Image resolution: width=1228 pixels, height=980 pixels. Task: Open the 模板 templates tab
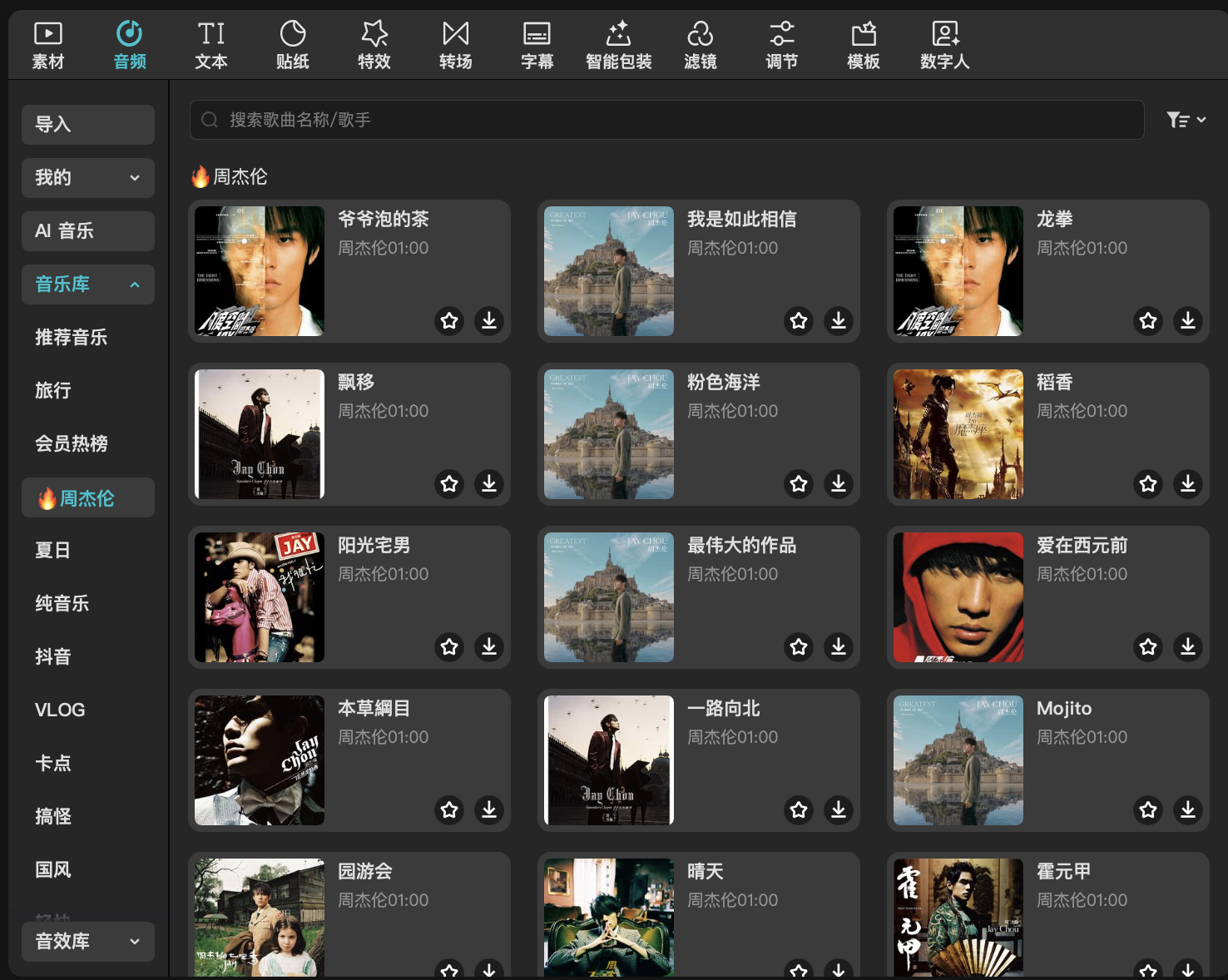point(864,45)
